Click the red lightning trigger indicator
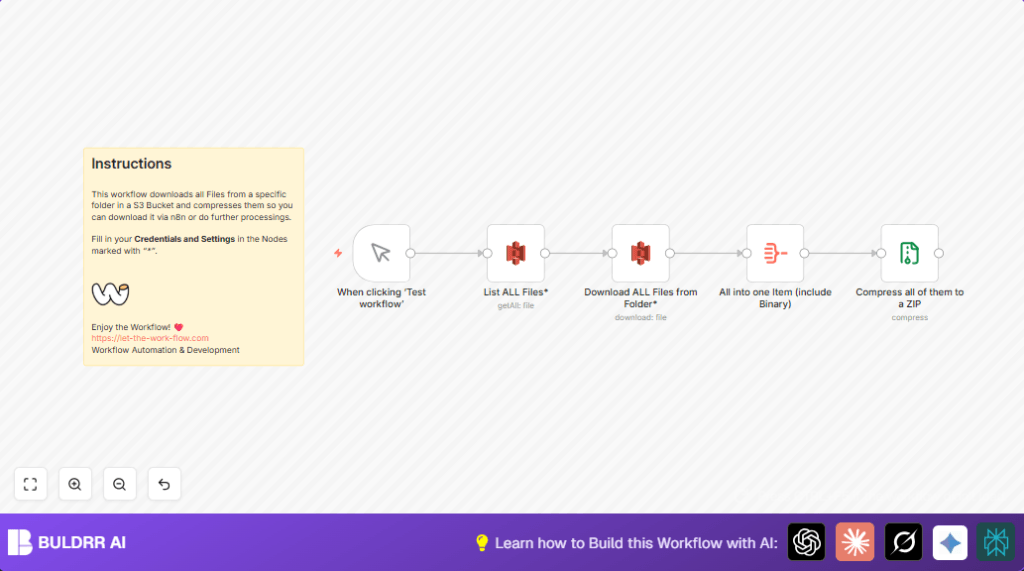 338,253
